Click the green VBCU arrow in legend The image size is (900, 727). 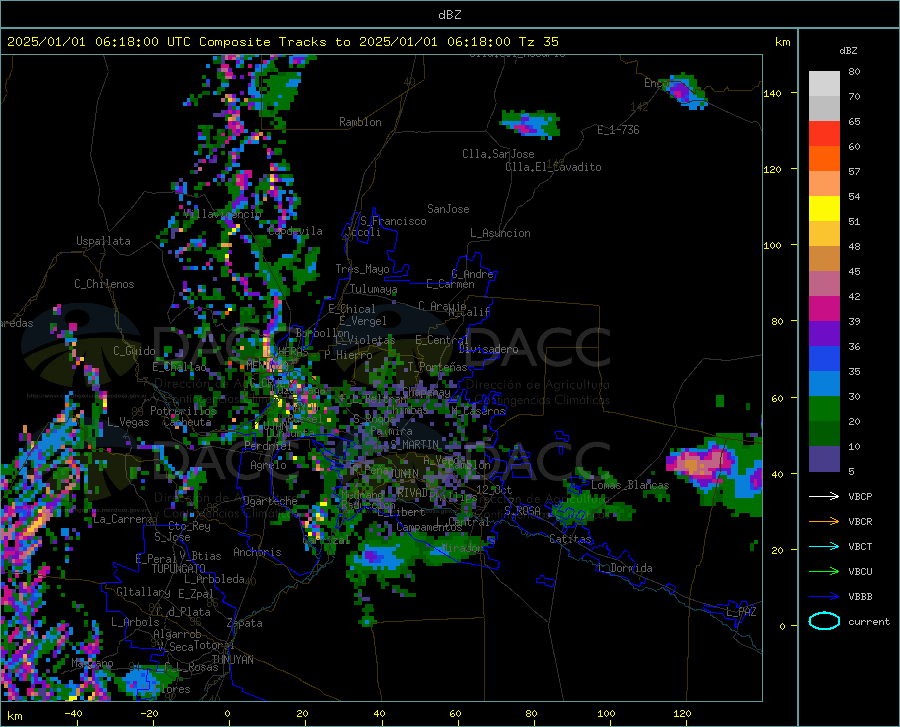tap(824, 572)
